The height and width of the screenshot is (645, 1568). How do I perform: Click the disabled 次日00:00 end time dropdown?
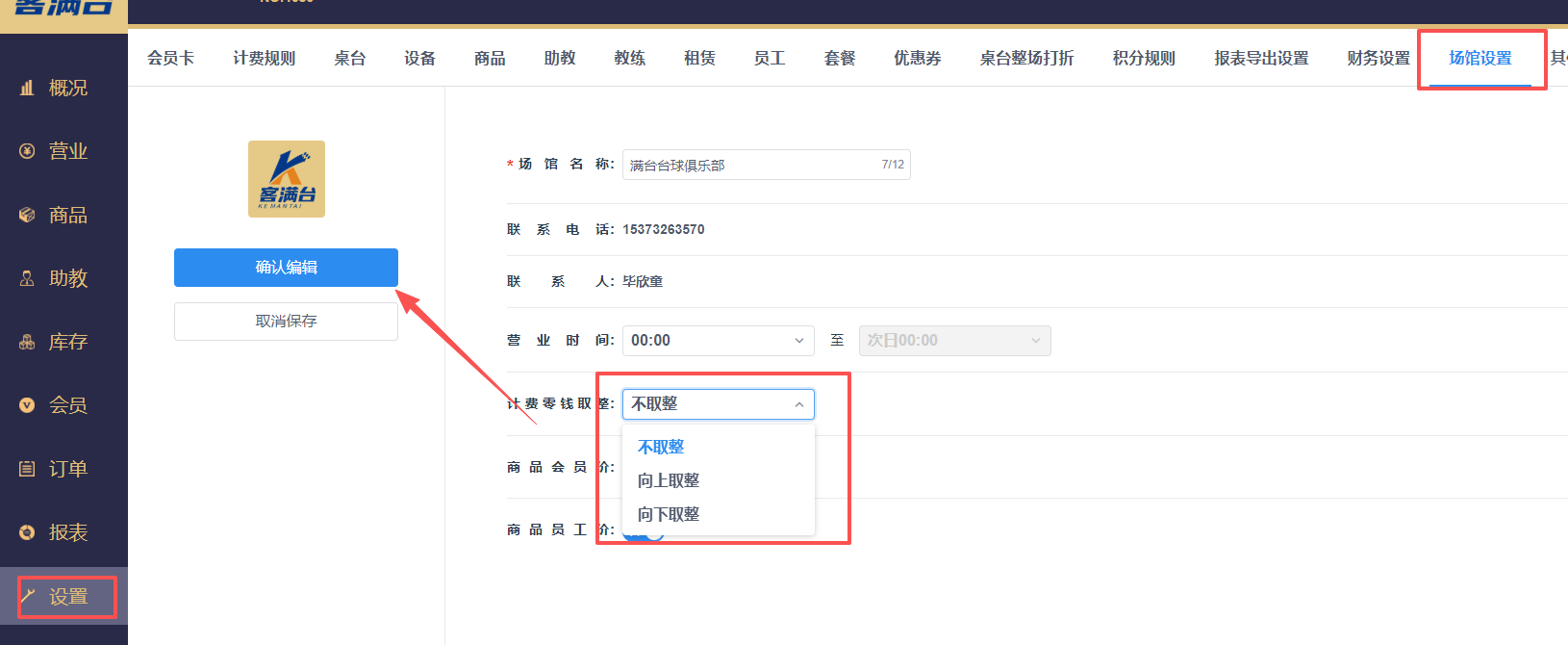click(x=955, y=341)
